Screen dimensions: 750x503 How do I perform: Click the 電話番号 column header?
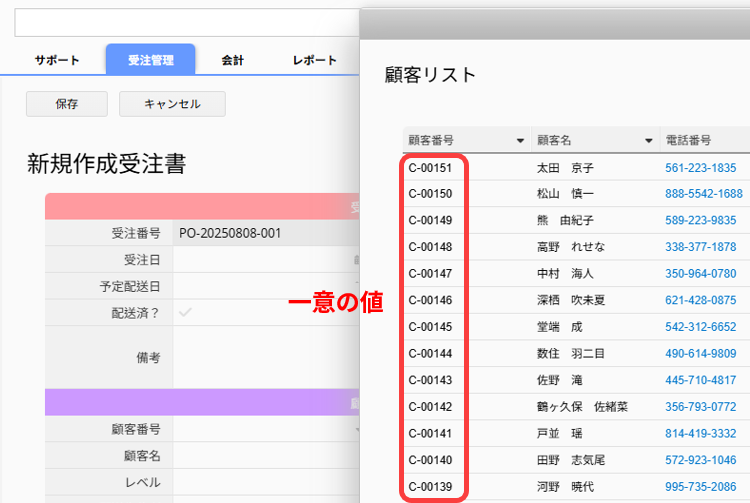[x=690, y=141]
